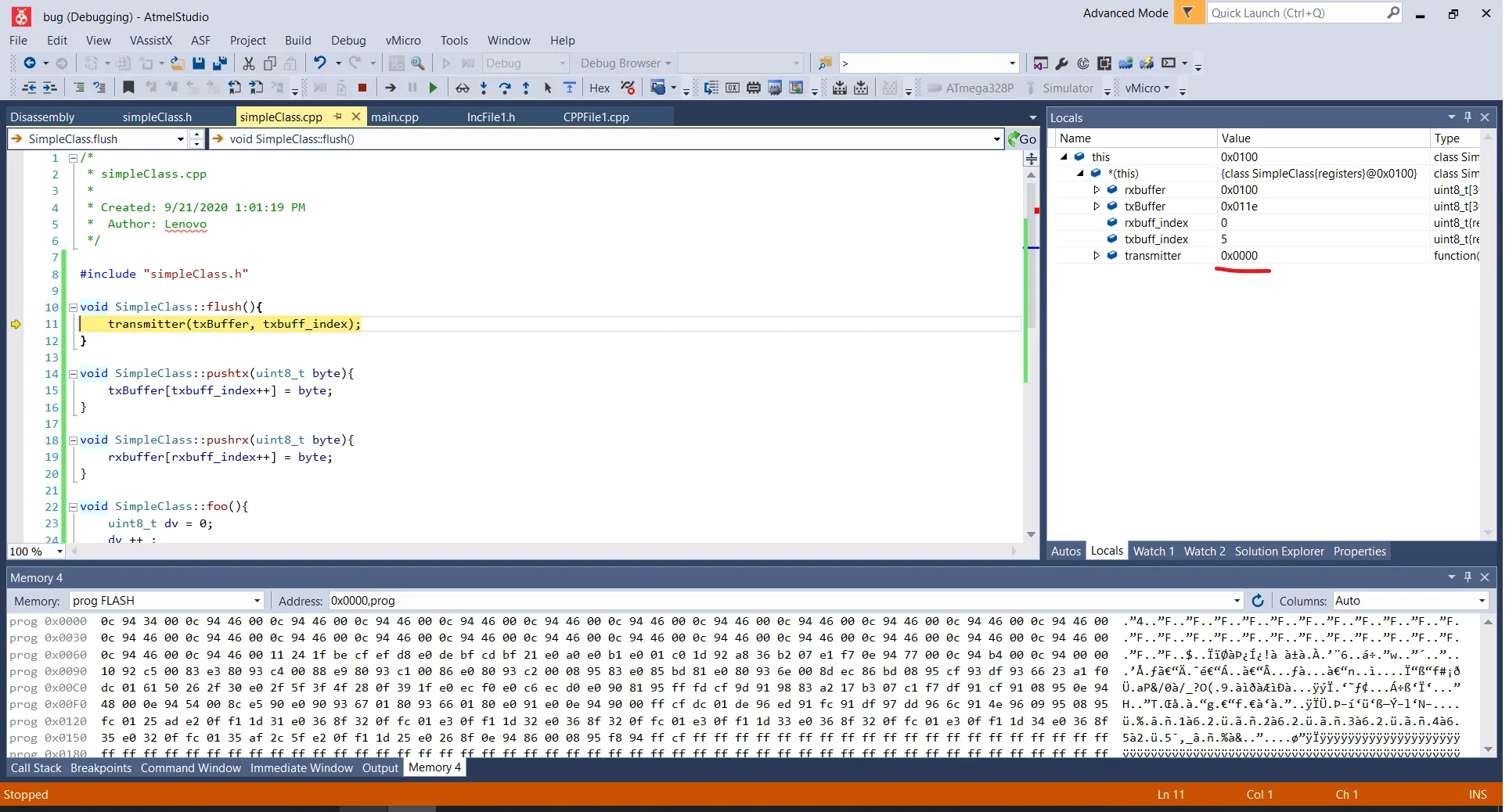The image size is (1509, 812).
Task: Stop debugging with red square icon
Action: point(362,88)
